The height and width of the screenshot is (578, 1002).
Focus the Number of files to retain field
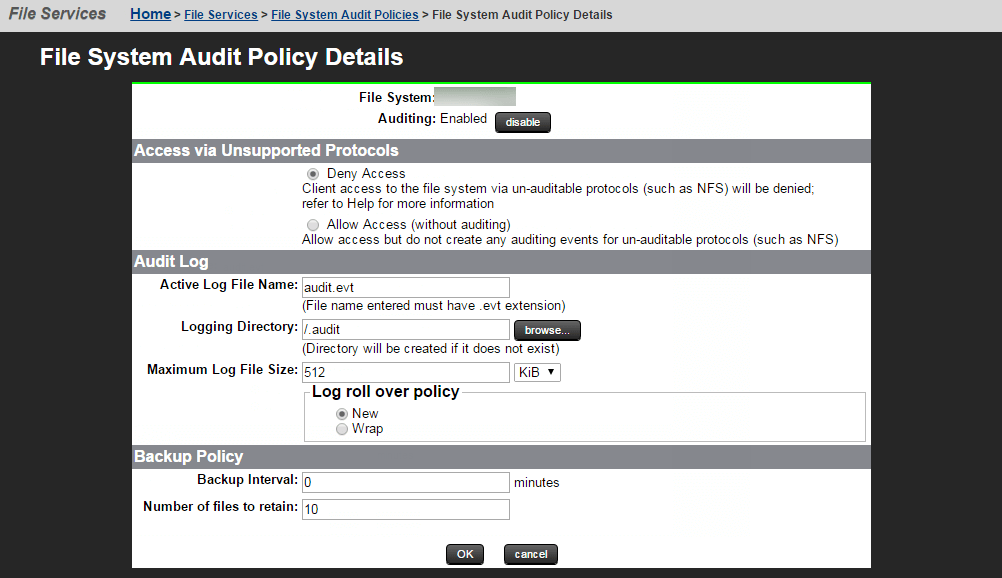(x=405, y=509)
